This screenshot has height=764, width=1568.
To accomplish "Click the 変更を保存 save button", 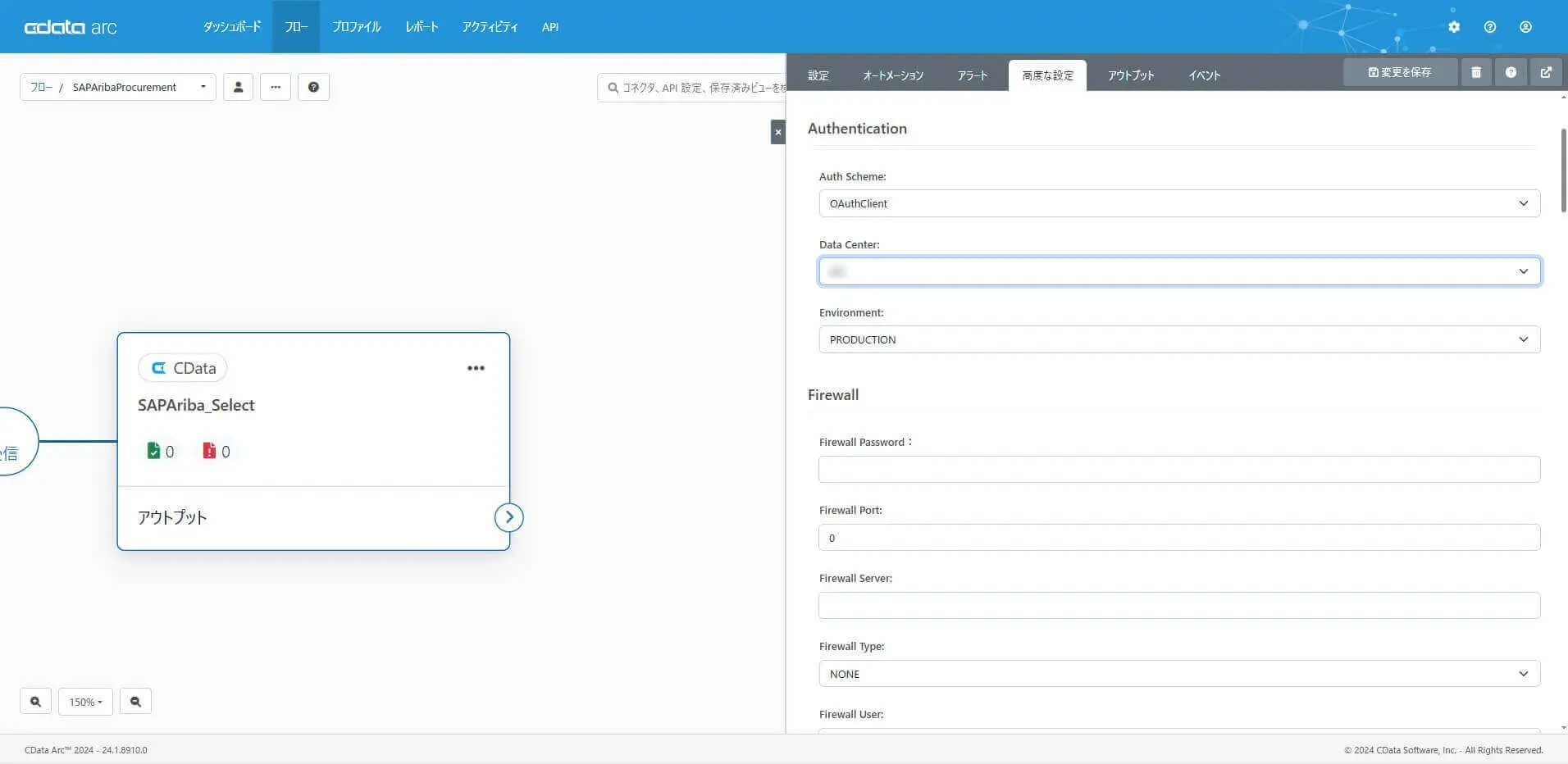I will (1400, 72).
